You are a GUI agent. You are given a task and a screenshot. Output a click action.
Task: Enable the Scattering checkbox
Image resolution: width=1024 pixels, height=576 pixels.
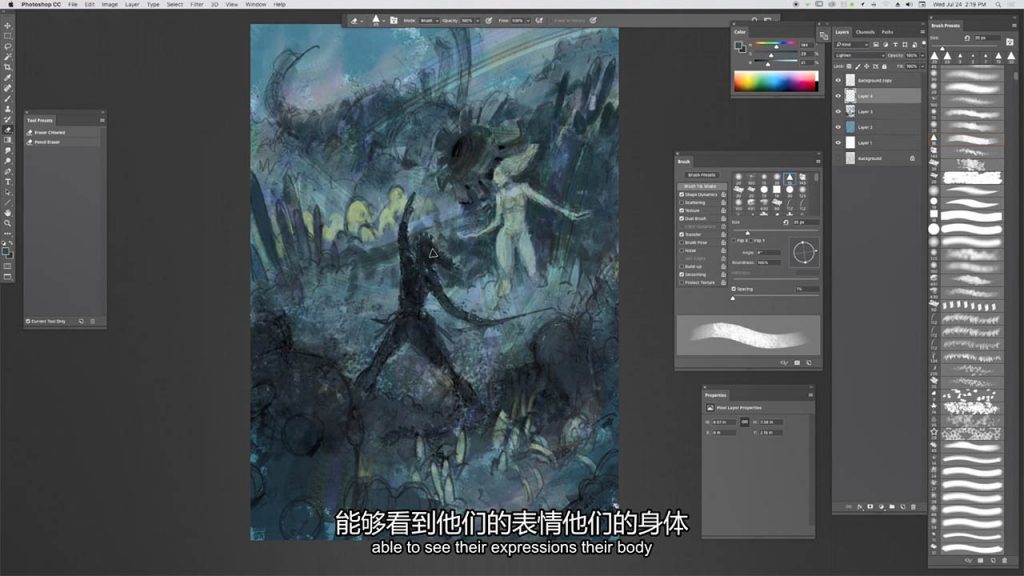682,202
